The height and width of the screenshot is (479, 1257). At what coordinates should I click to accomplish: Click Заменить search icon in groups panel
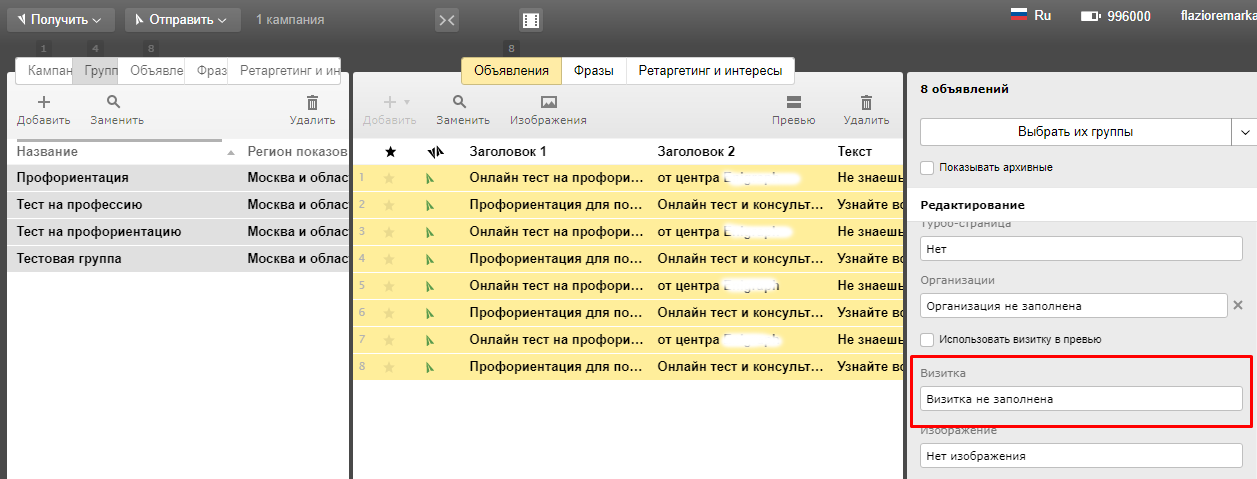[x=114, y=102]
